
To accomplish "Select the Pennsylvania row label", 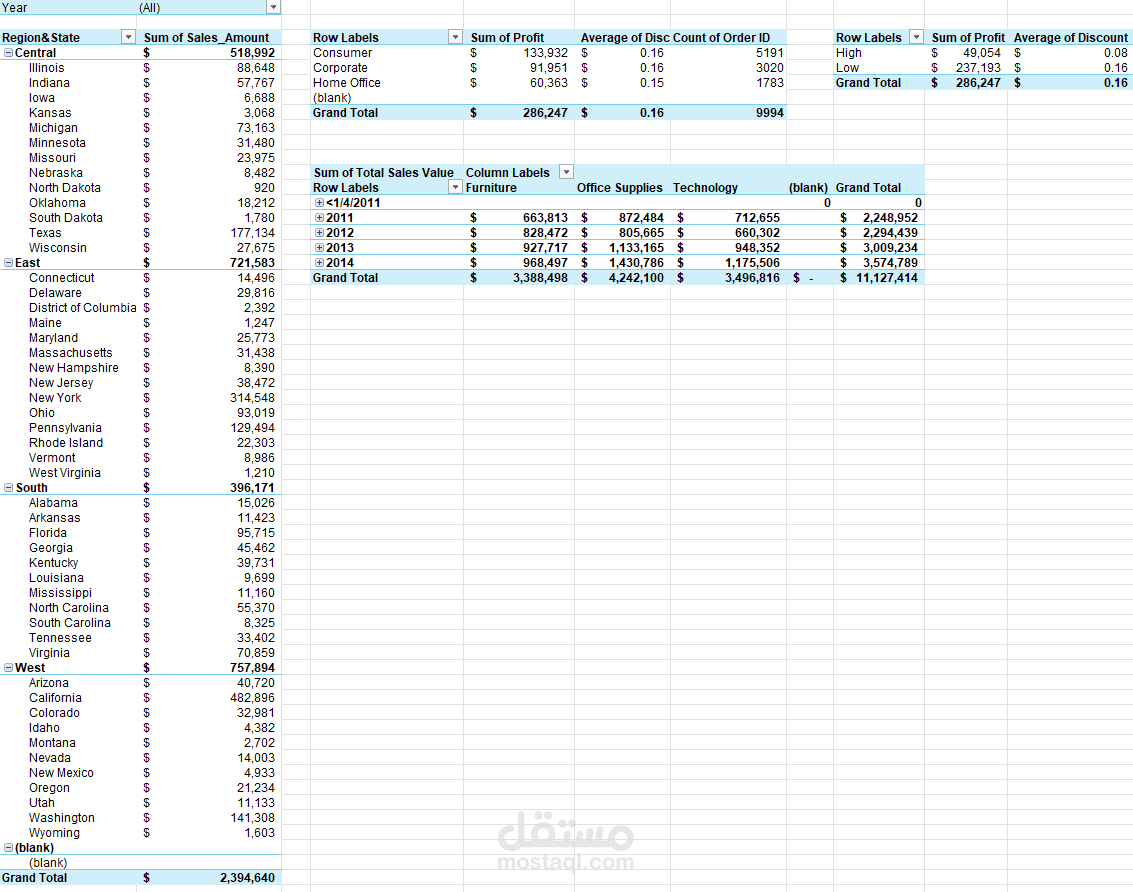I will tap(65, 428).
